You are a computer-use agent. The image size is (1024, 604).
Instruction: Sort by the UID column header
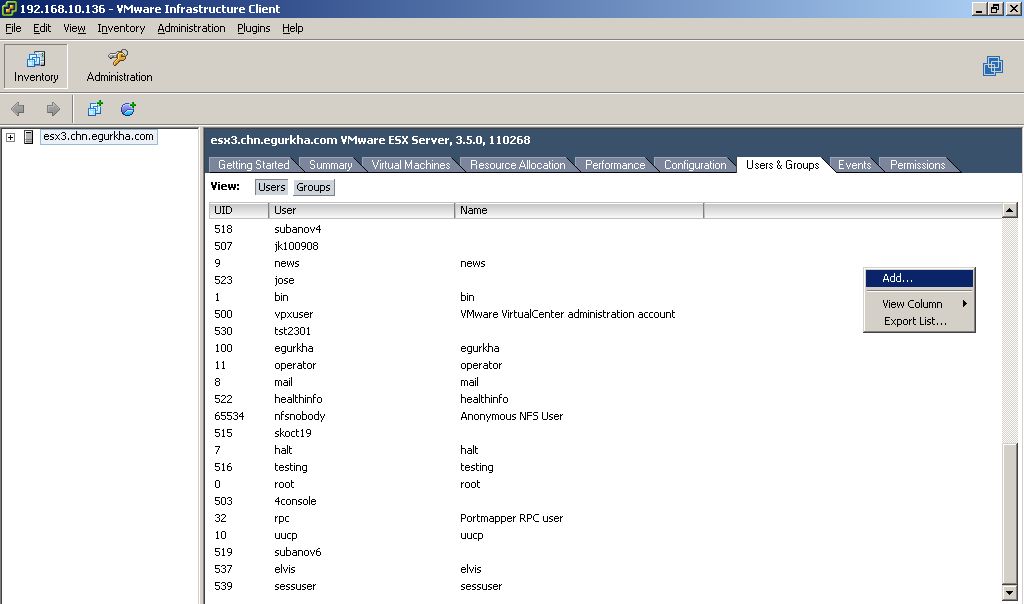pos(238,210)
